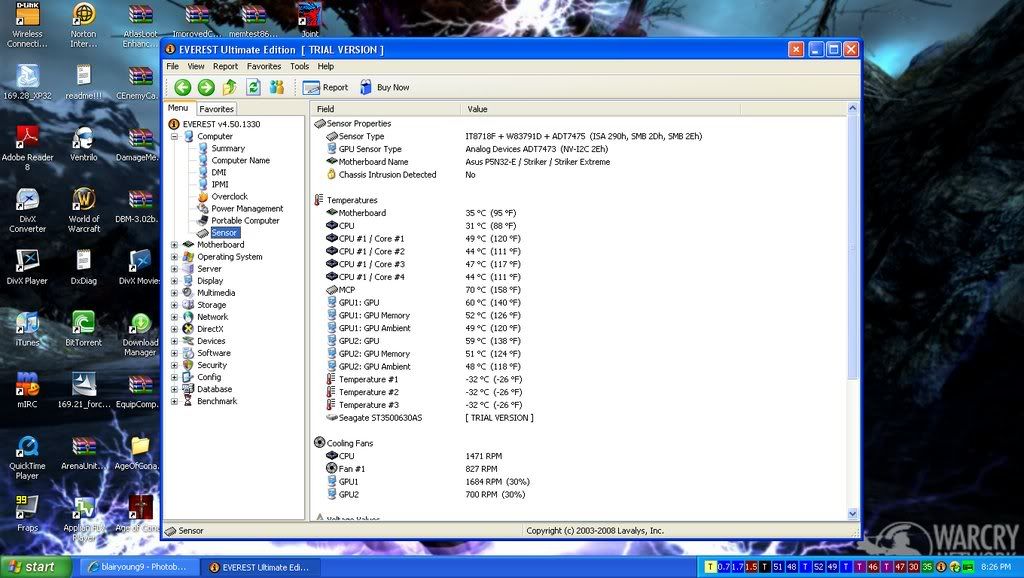Expand the Security tree node

tap(174, 365)
